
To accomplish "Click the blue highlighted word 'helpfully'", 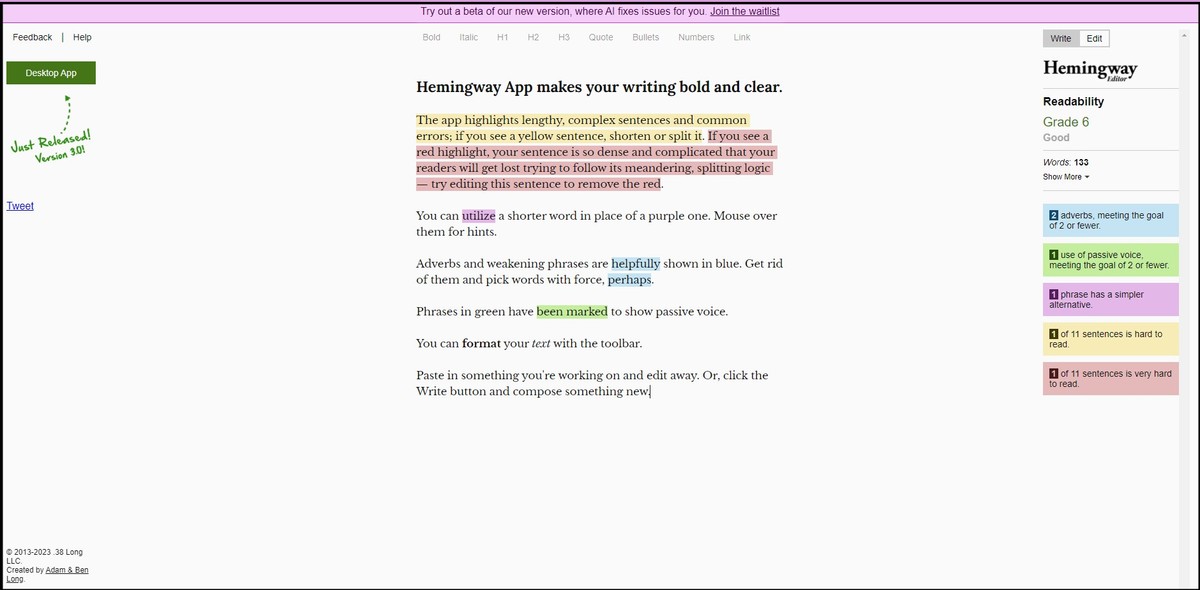I will pyautogui.click(x=636, y=264).
